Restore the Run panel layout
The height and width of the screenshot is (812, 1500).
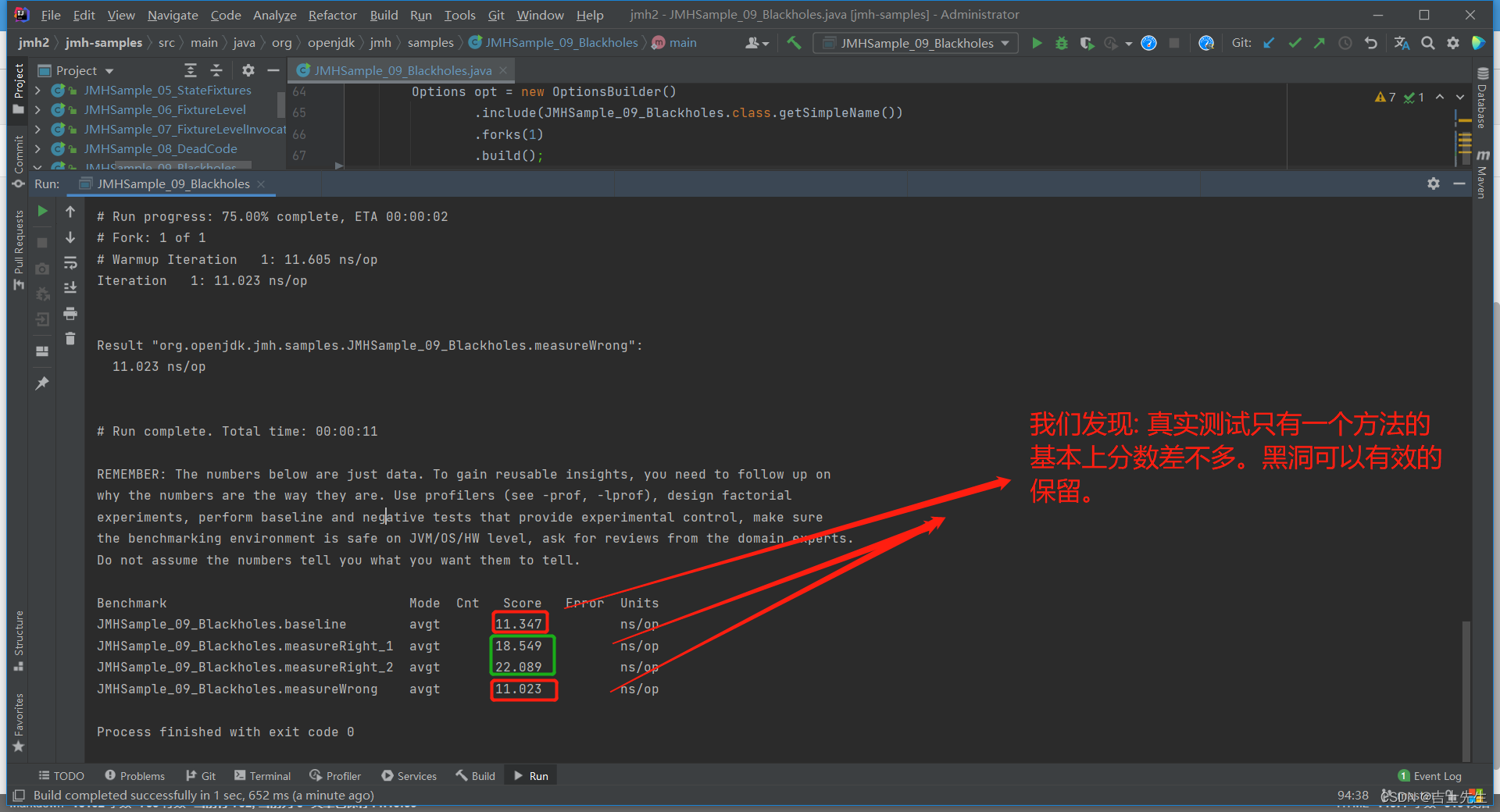tap(43, 351)
